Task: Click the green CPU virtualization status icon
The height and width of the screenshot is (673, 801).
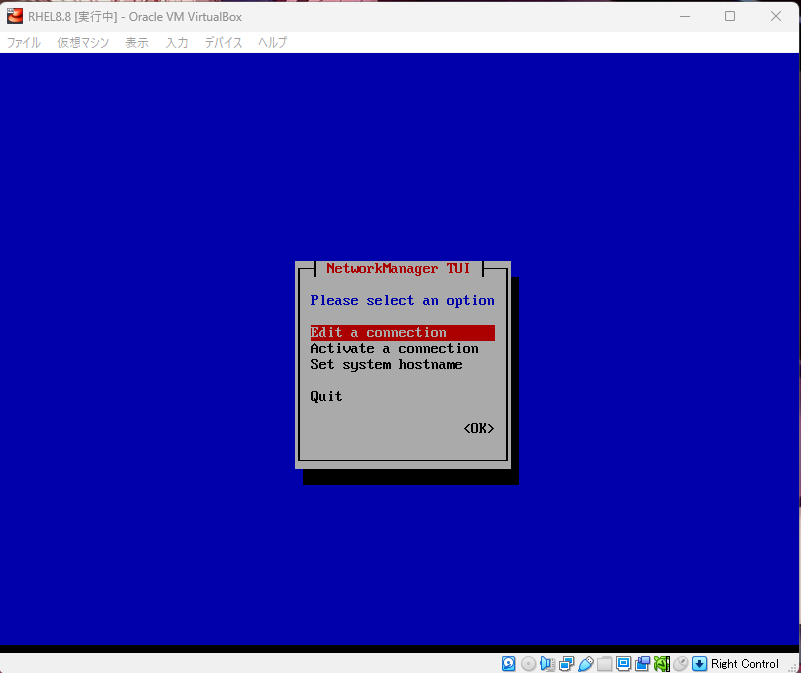Action: point(662,663)
